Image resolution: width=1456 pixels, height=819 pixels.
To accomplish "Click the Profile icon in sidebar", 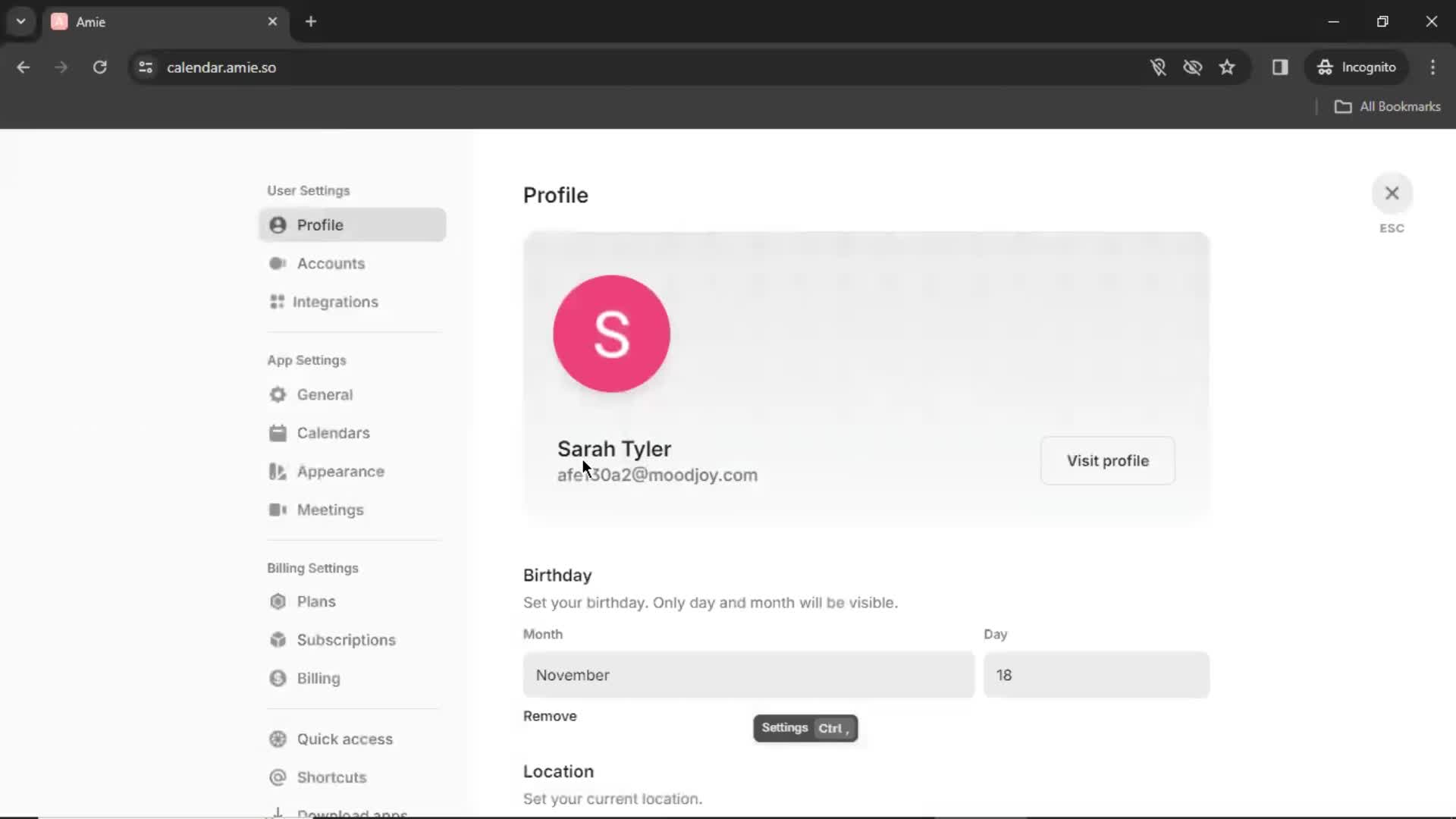I will (x=278, y=225).
